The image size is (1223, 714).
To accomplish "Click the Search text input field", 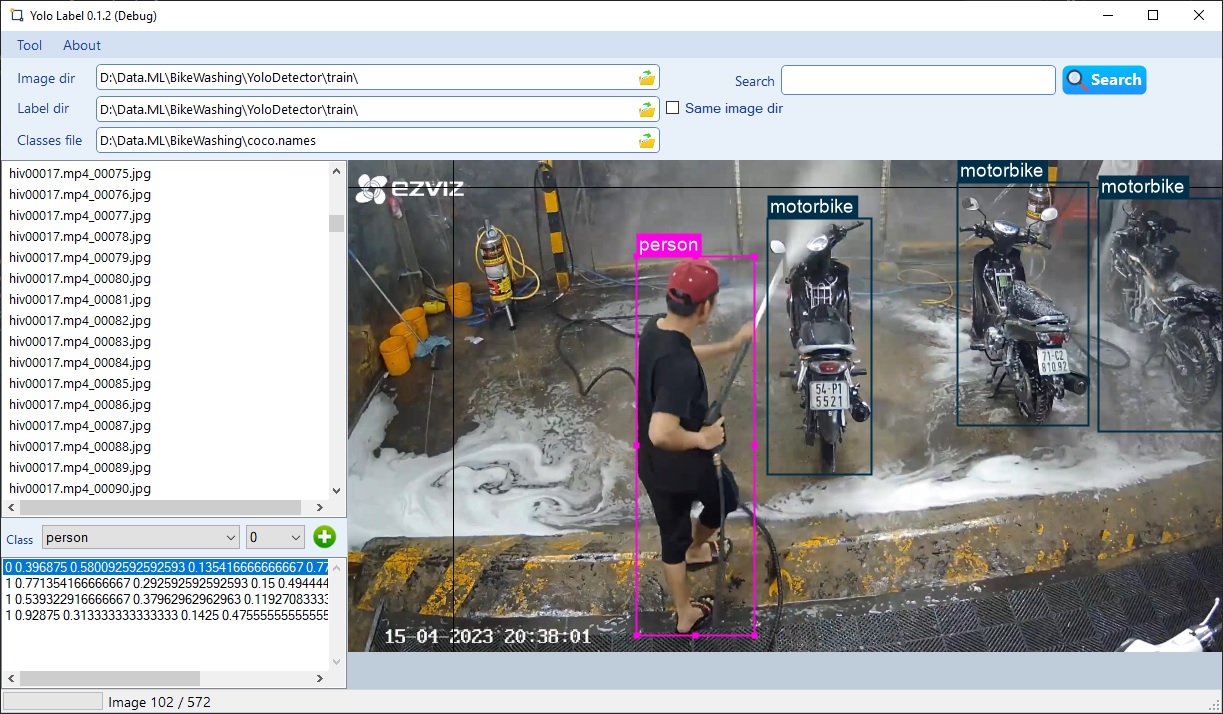I will (917, 80).
